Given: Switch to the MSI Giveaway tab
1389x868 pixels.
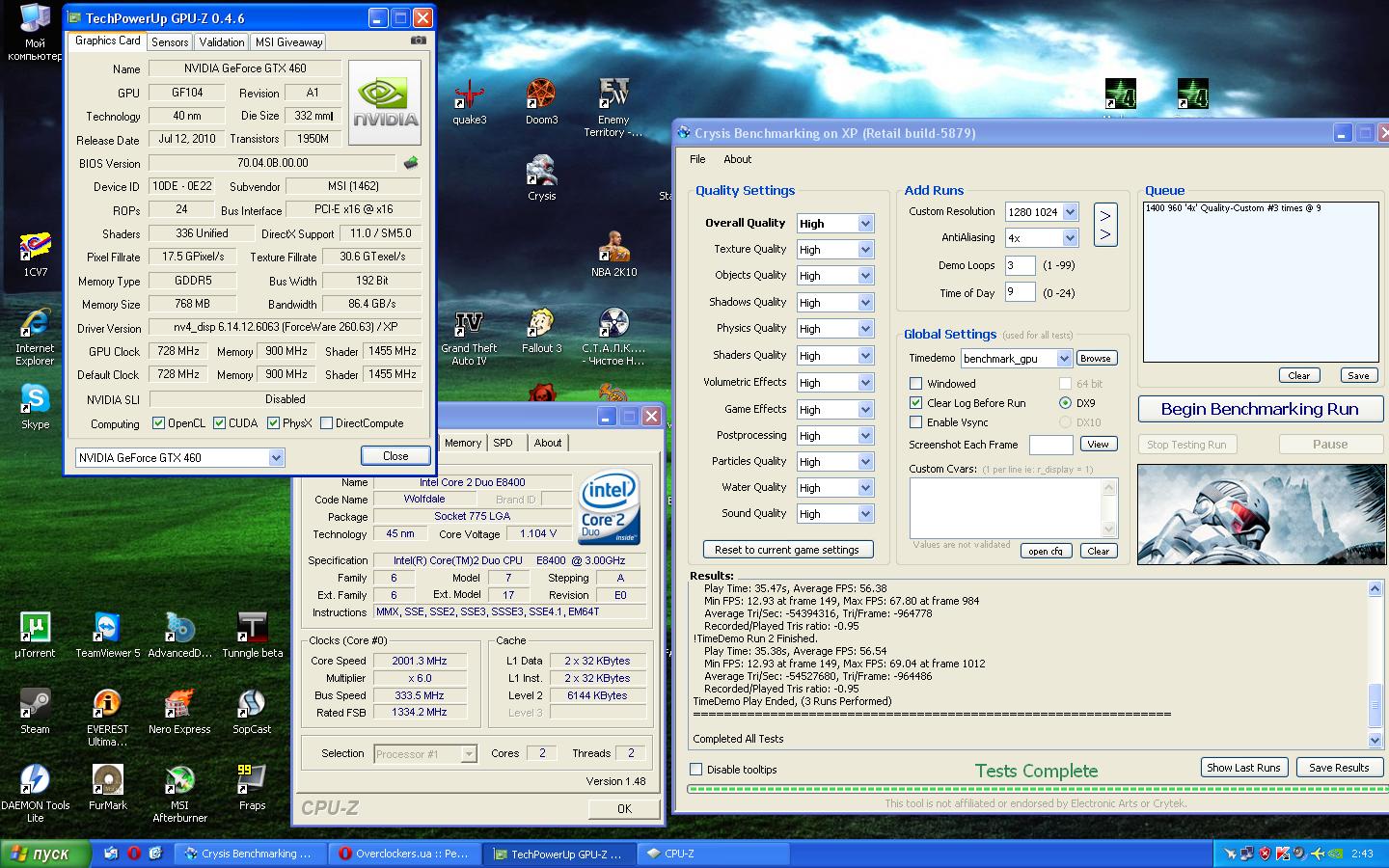Looking at the screenshot, I should (x=288, y=42).
